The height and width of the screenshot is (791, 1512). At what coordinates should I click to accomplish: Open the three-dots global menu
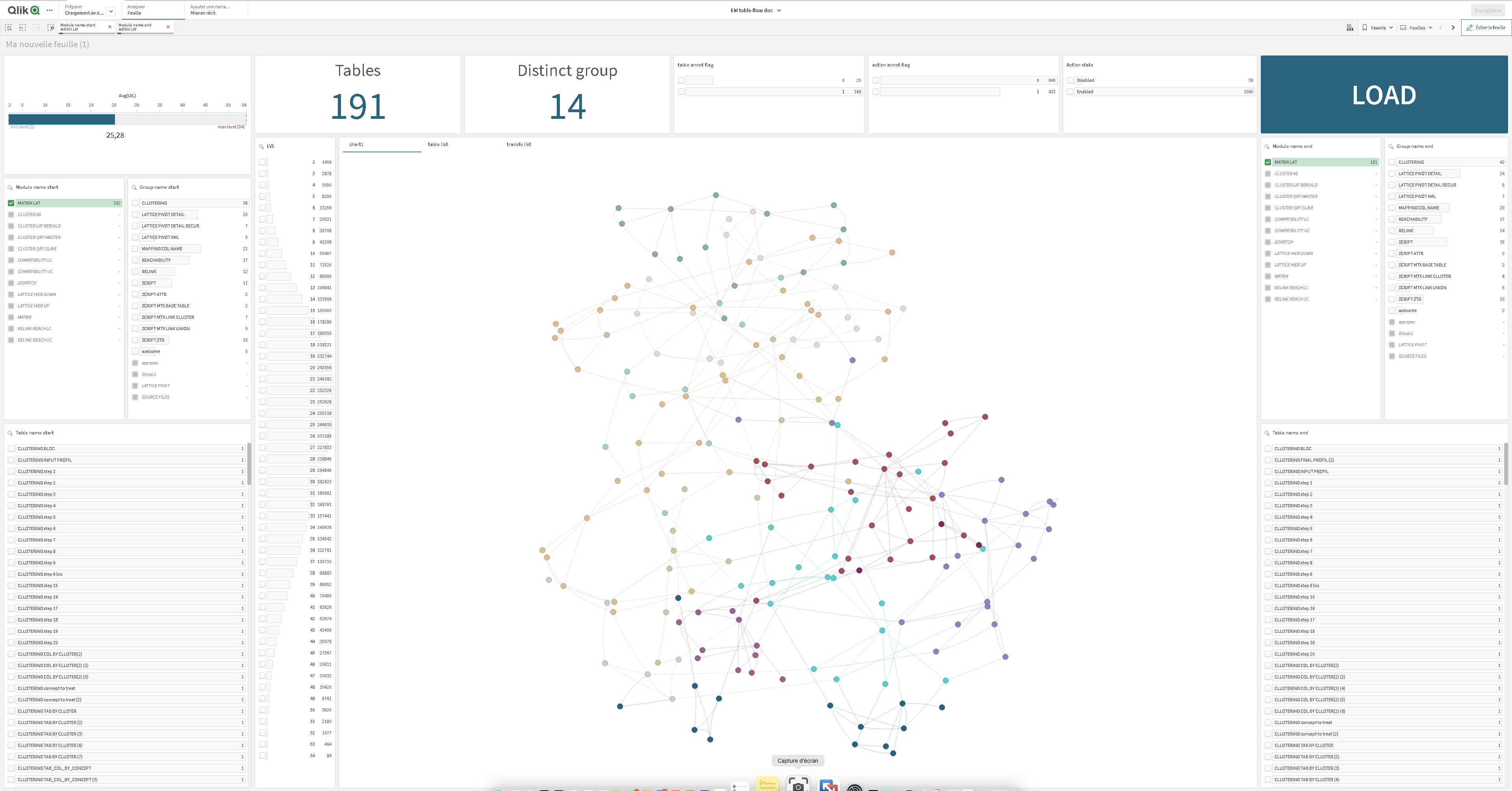49,10
